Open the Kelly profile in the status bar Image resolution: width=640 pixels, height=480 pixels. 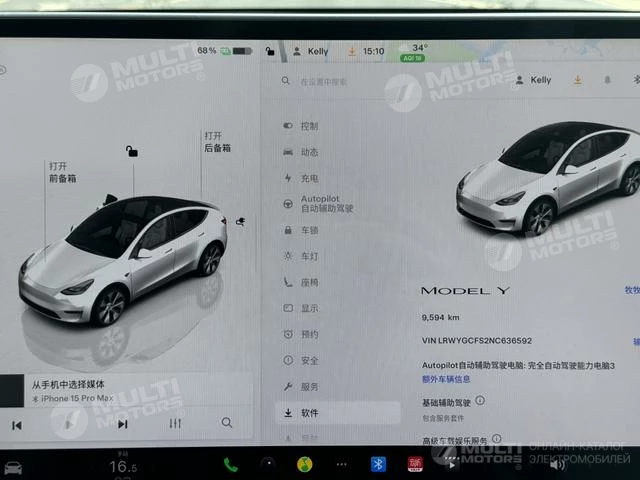(x=311, y=51)
